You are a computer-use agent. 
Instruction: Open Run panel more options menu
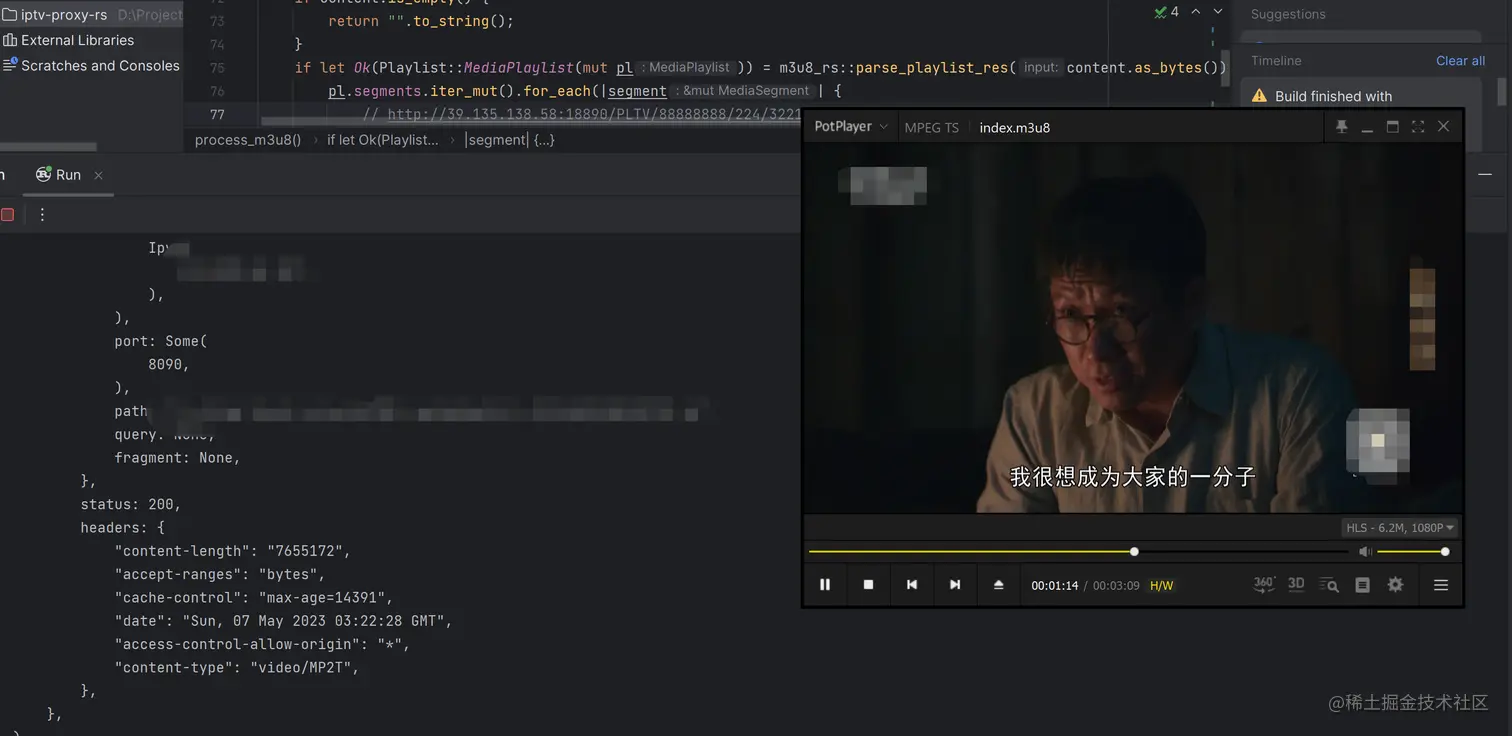click(42, 214)
